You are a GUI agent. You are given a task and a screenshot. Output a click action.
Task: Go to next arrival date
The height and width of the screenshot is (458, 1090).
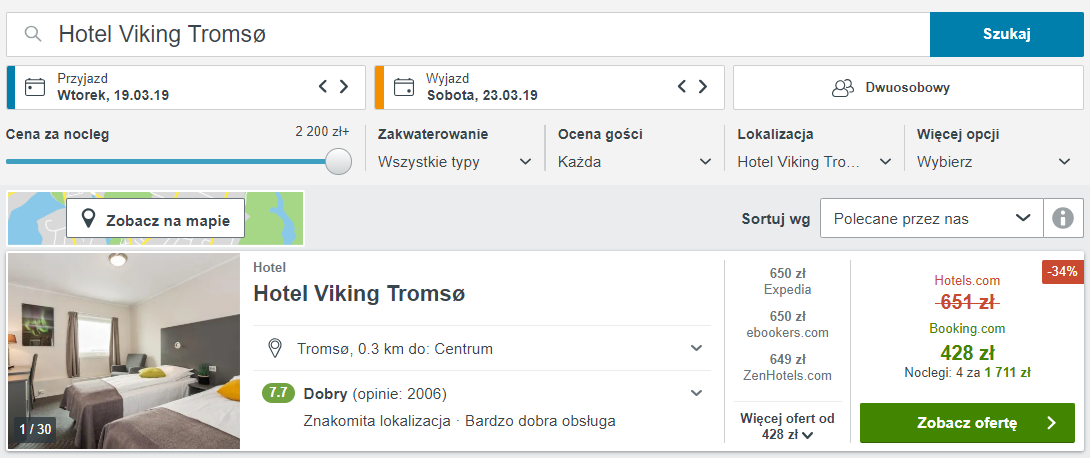[344, 87]
